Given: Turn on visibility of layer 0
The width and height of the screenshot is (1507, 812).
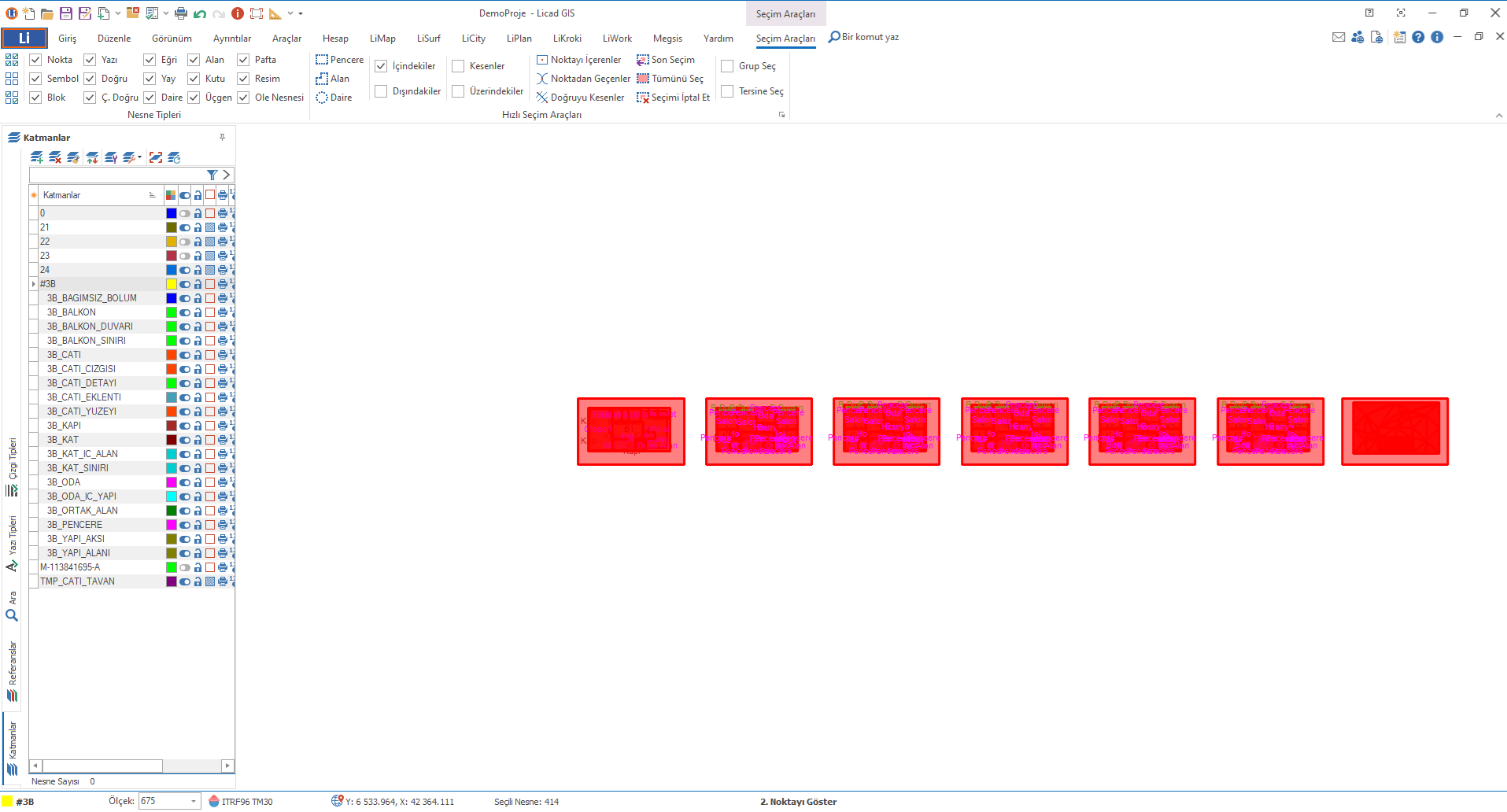Looking at the screenshot, I should (x=185, y=213).
